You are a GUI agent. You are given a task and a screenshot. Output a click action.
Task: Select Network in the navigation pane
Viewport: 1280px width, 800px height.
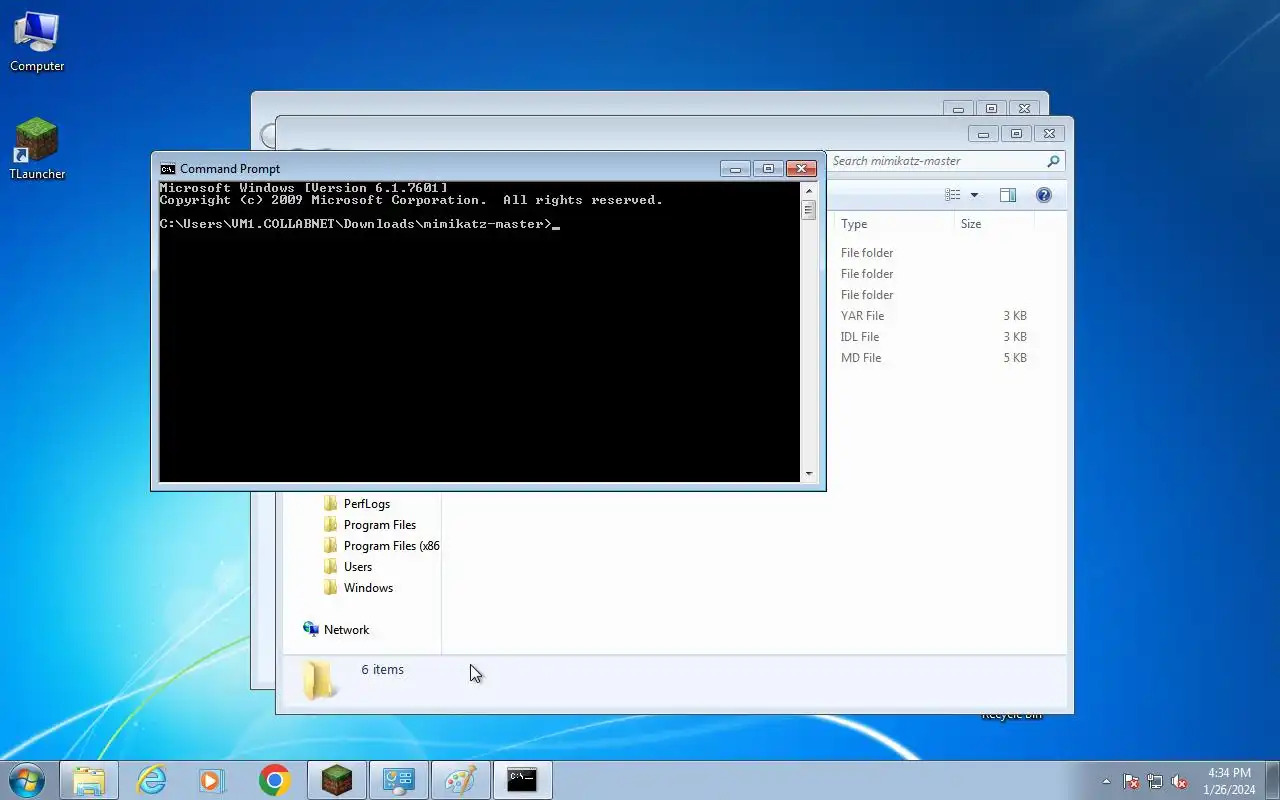[x=346, y=630]
